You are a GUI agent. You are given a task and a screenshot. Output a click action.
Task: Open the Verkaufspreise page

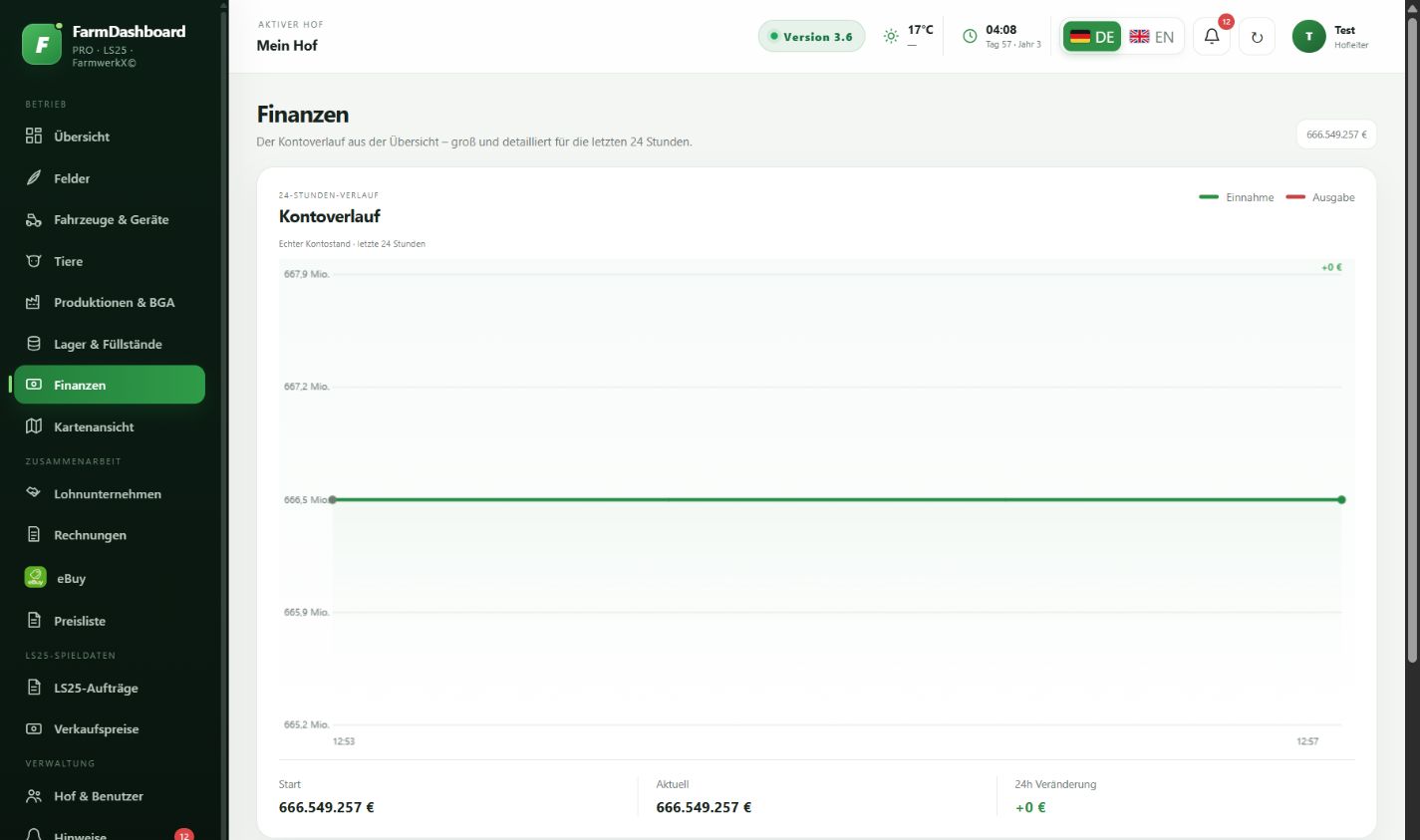(x=110, y=729)
